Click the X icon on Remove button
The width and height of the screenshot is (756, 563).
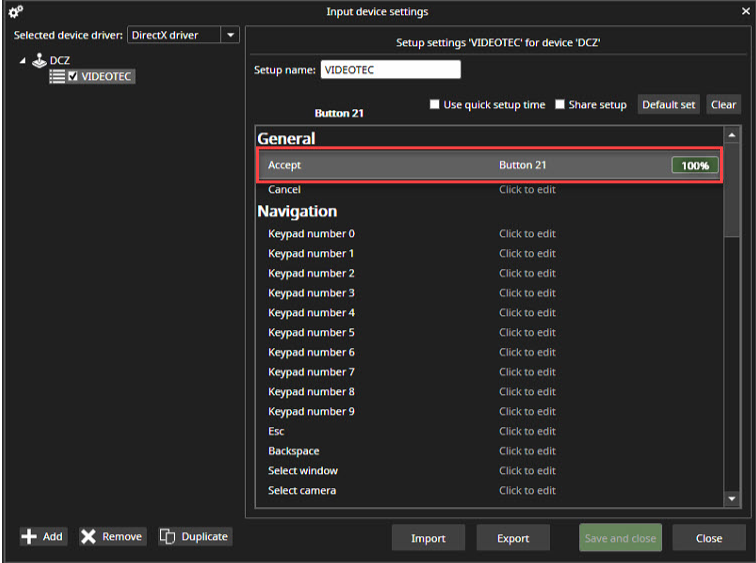(89, 537)
